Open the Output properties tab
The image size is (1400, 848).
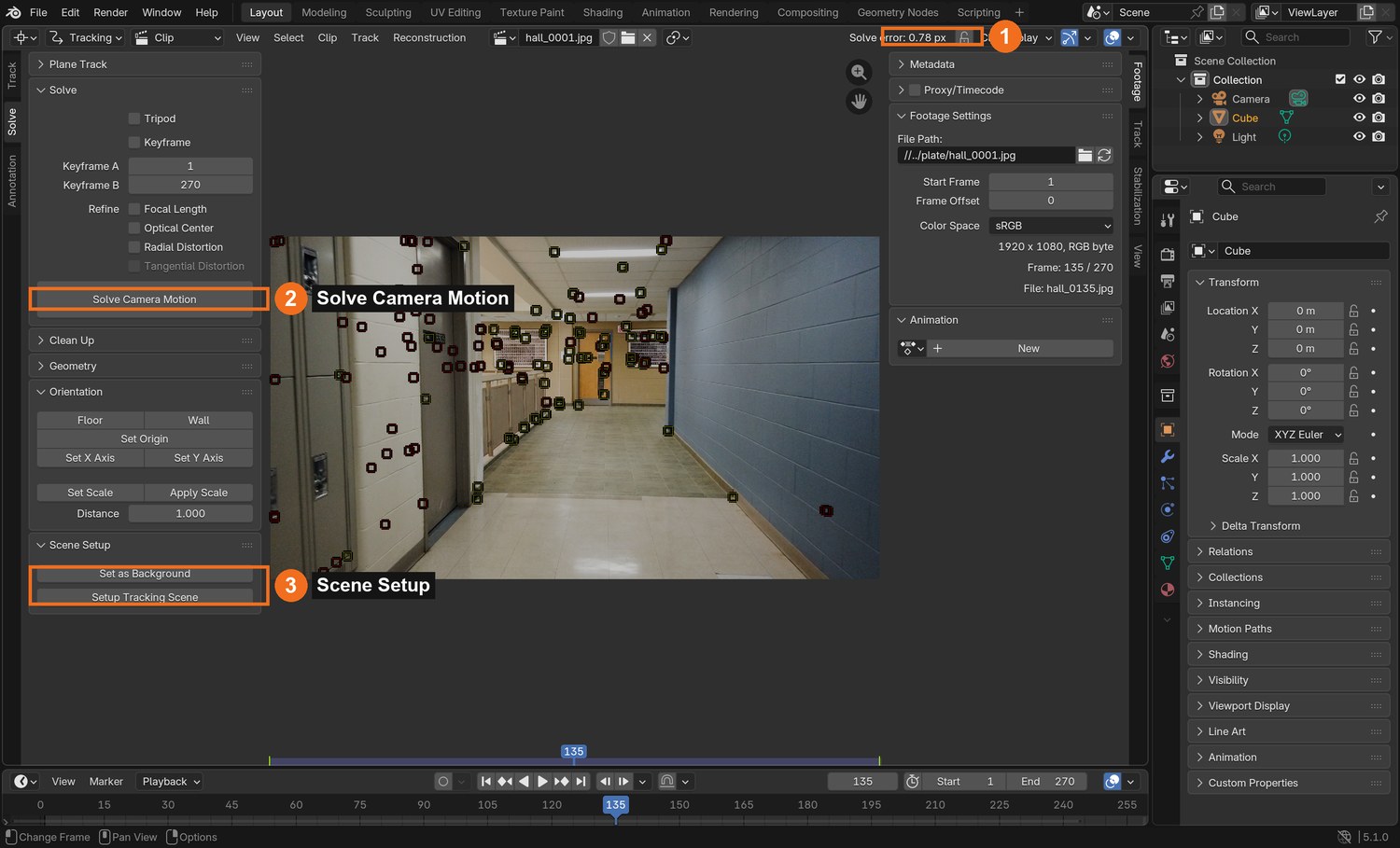[1168, 281]
